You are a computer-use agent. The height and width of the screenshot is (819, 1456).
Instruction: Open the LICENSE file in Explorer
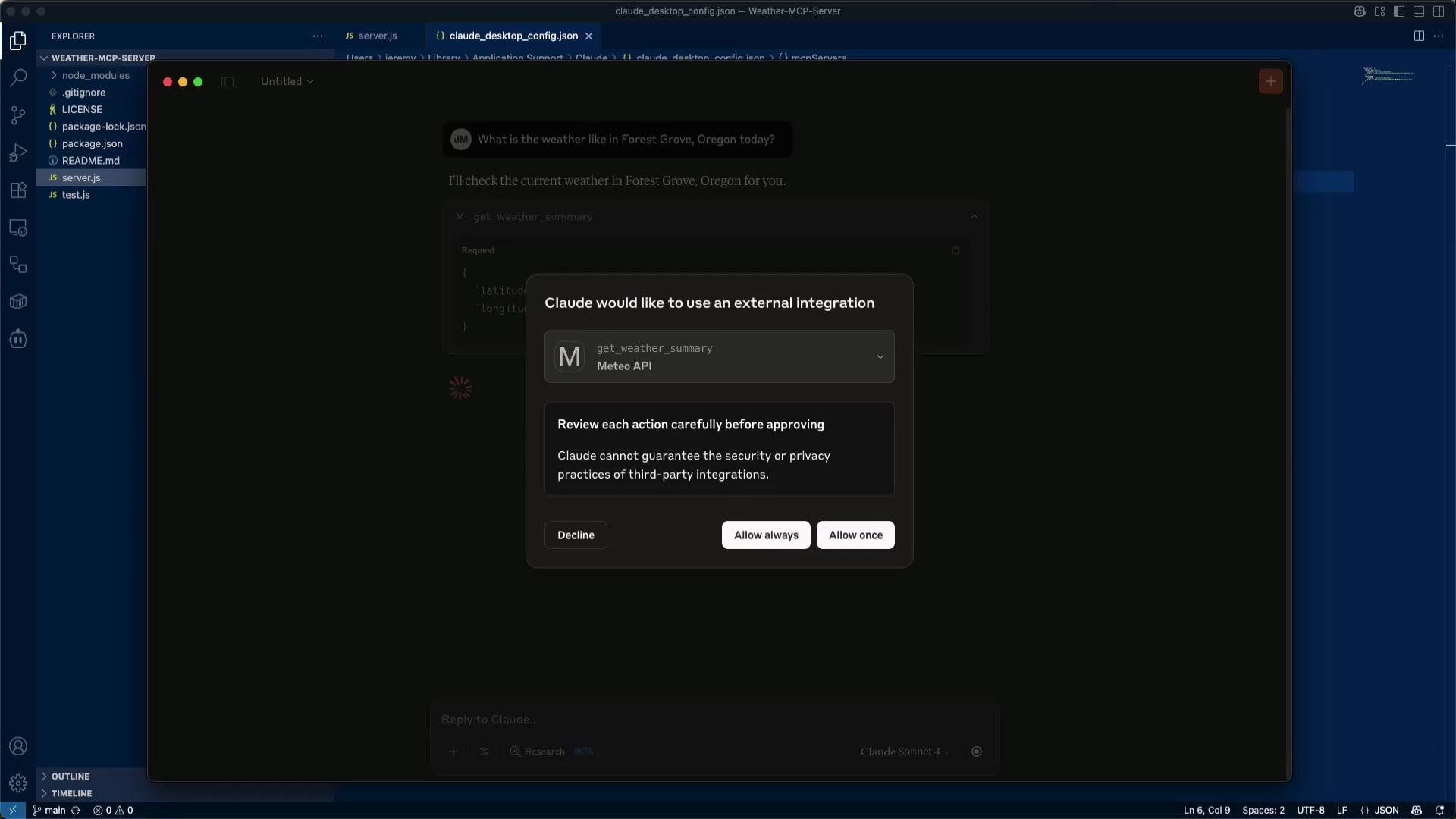(82, 109)
